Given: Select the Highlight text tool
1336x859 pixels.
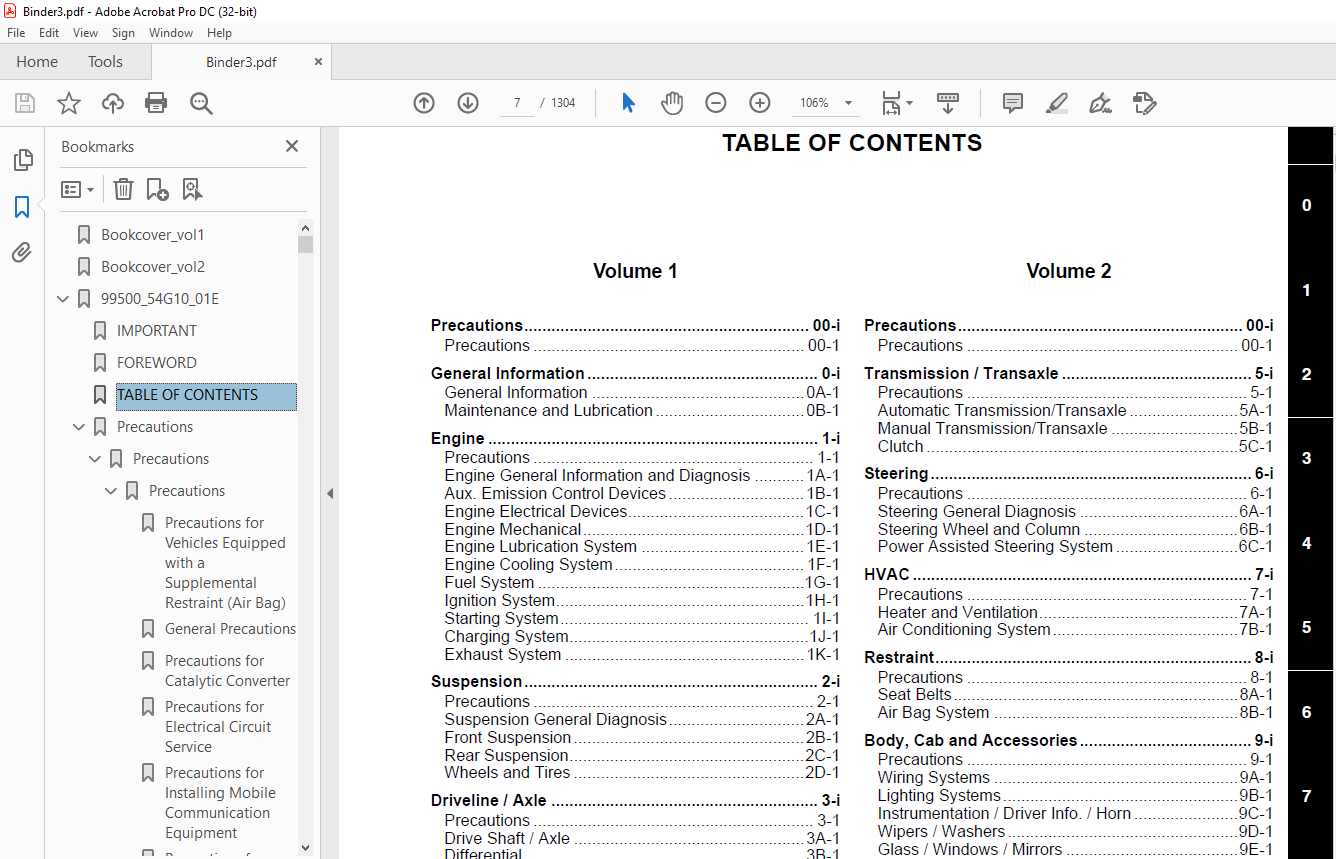Looking at the screenshot, I should point(1057,103).
